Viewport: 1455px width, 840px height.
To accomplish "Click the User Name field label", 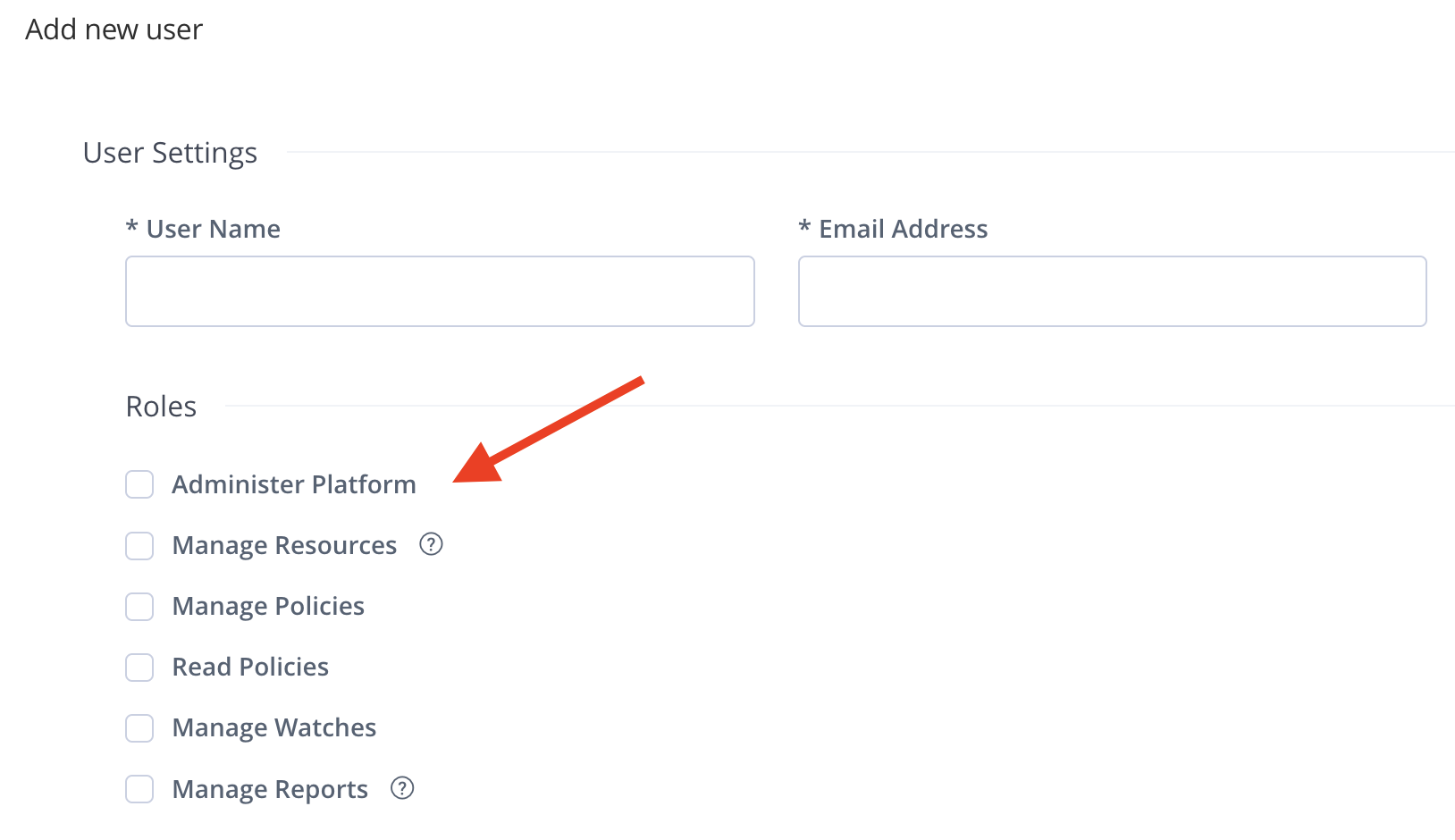I will pos(213,229).
